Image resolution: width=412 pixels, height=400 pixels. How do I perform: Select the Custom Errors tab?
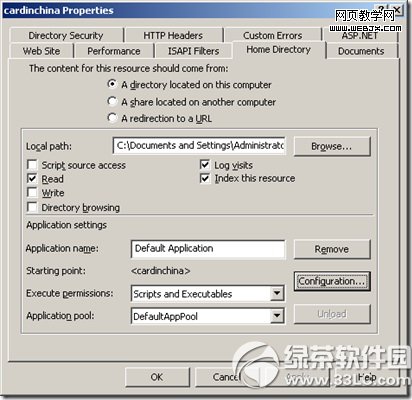click(272, 35)
